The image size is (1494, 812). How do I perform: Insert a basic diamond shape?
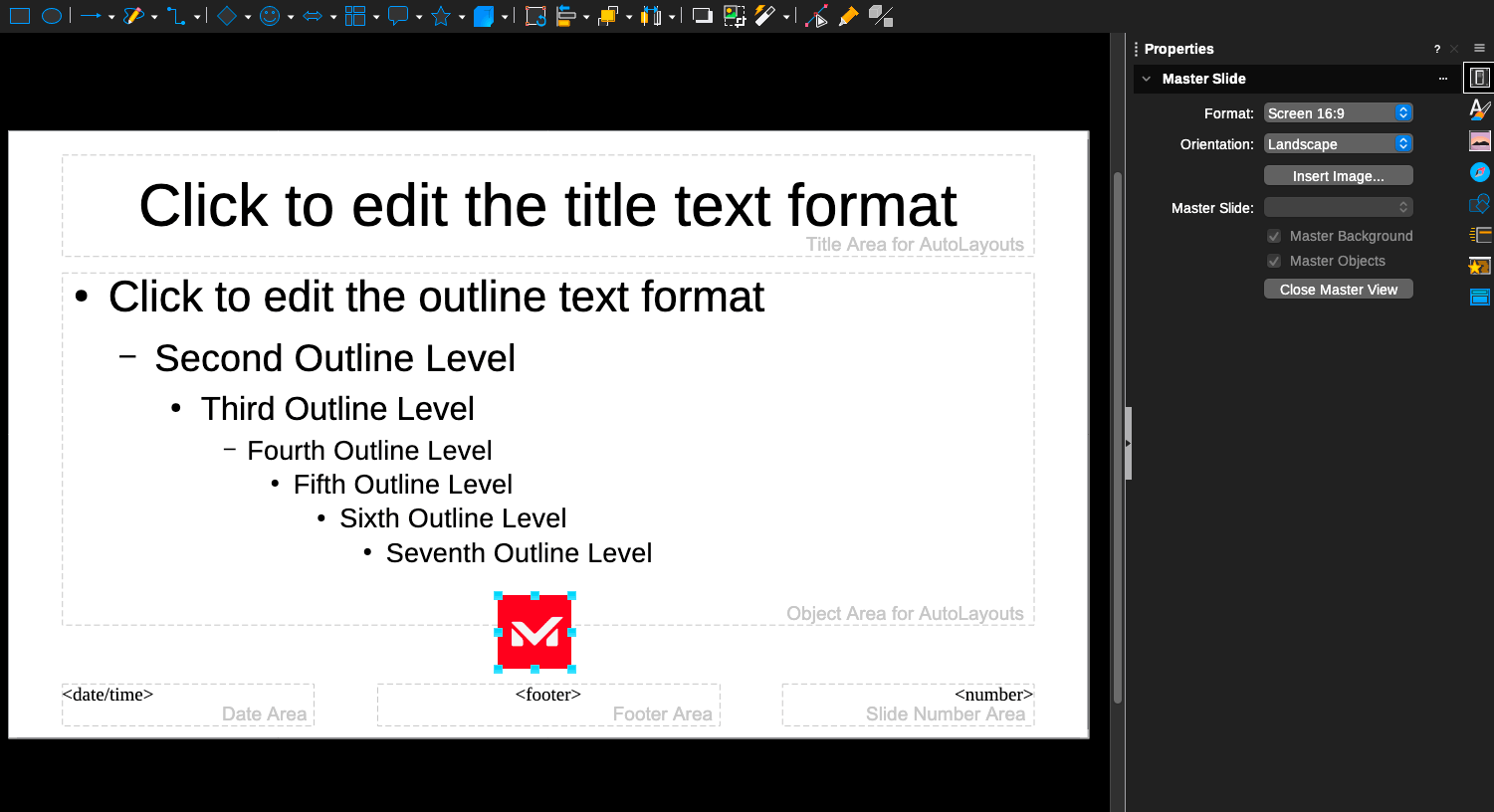(x=227, y=16)
